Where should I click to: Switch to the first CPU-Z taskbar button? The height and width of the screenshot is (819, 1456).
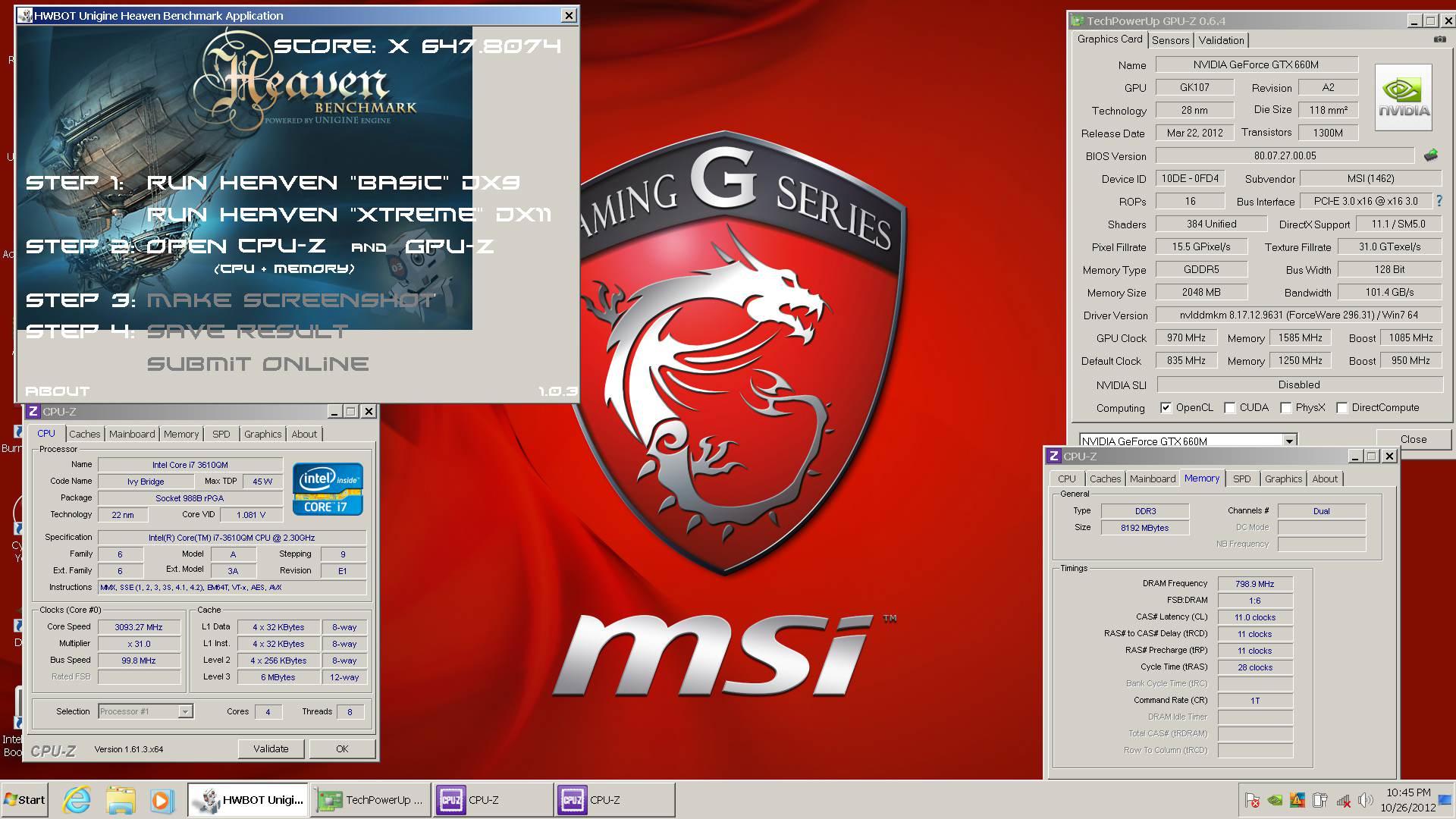(493, 800)
